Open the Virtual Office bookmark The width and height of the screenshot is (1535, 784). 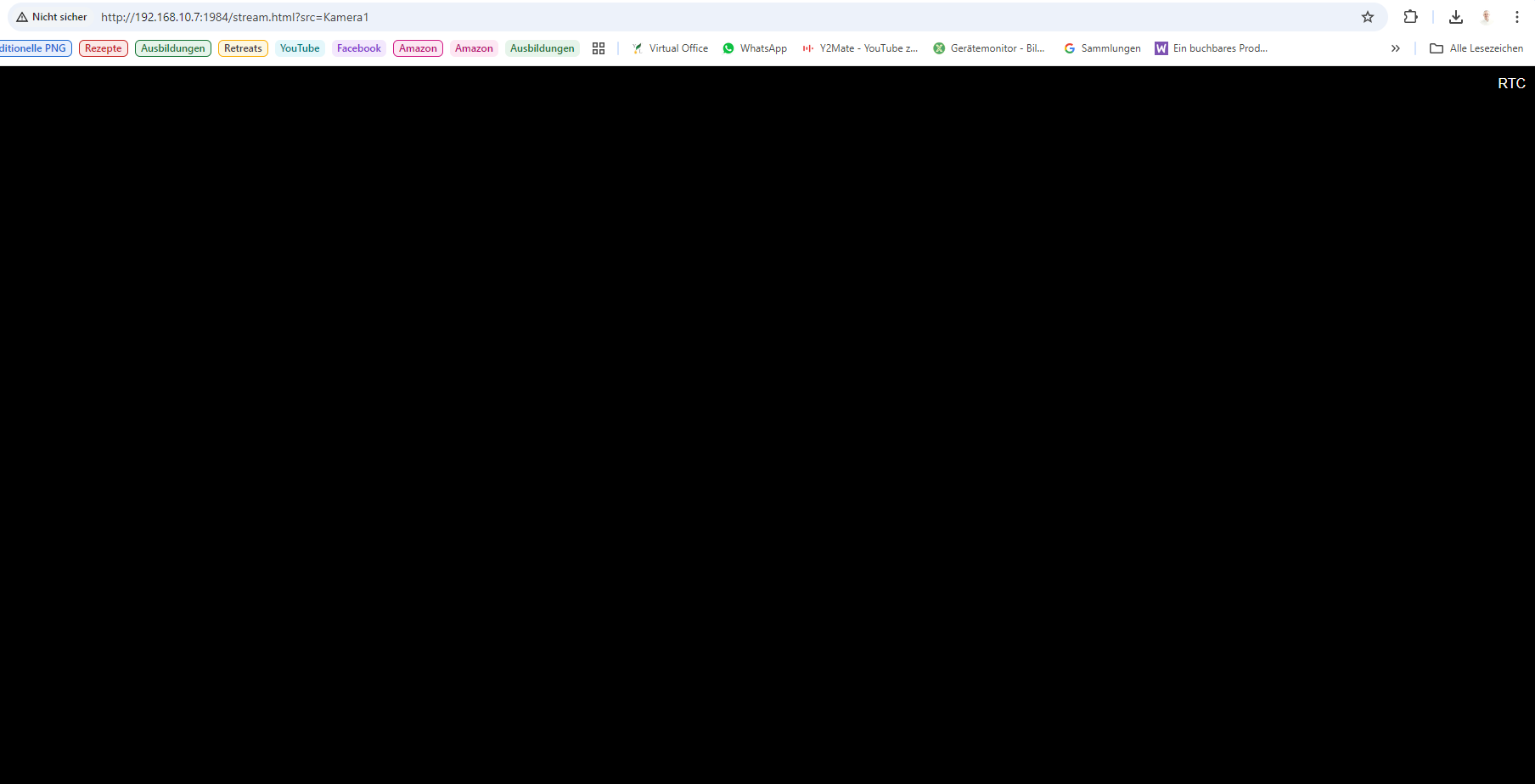tap(670, 48)
